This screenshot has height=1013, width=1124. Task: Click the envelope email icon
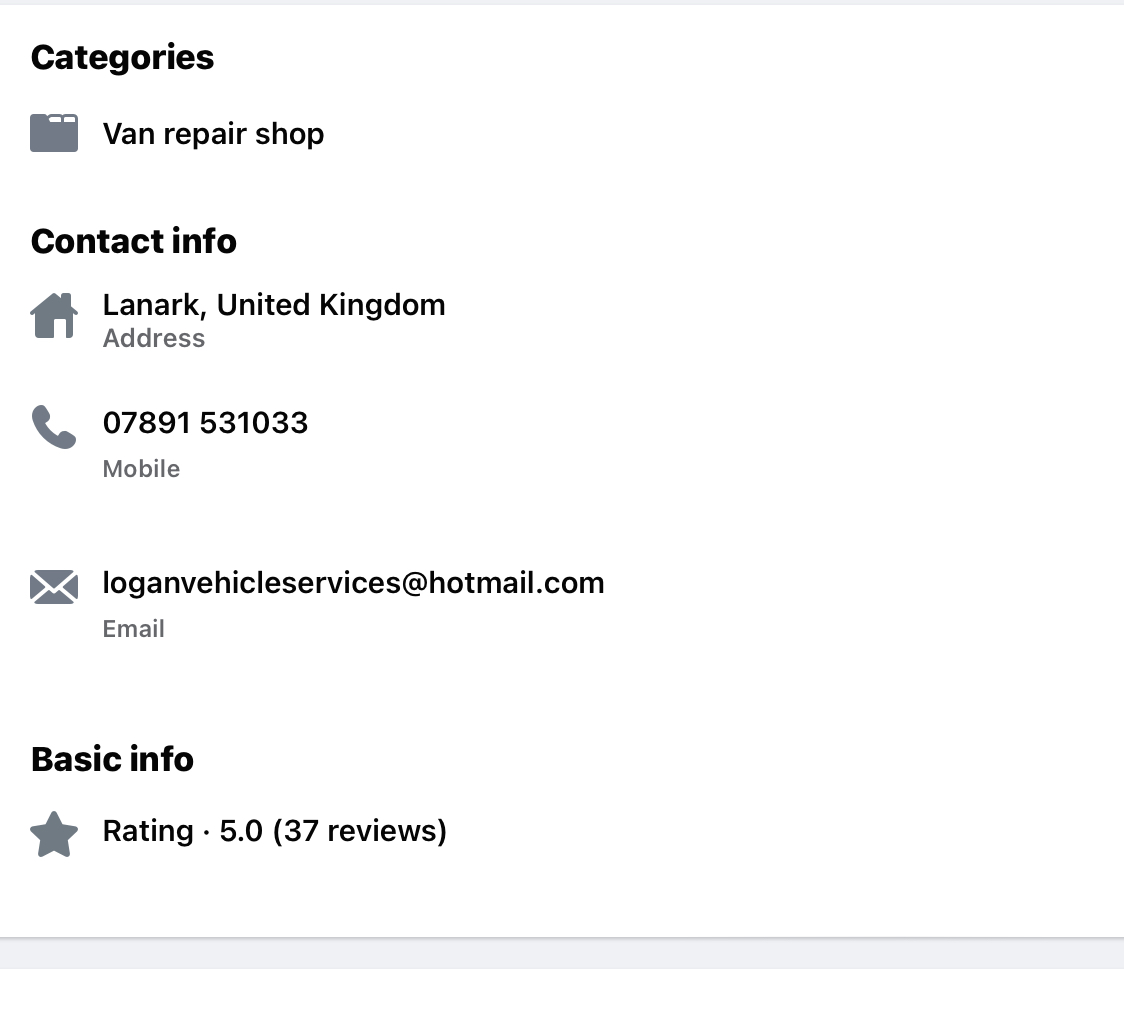point(54,587)
